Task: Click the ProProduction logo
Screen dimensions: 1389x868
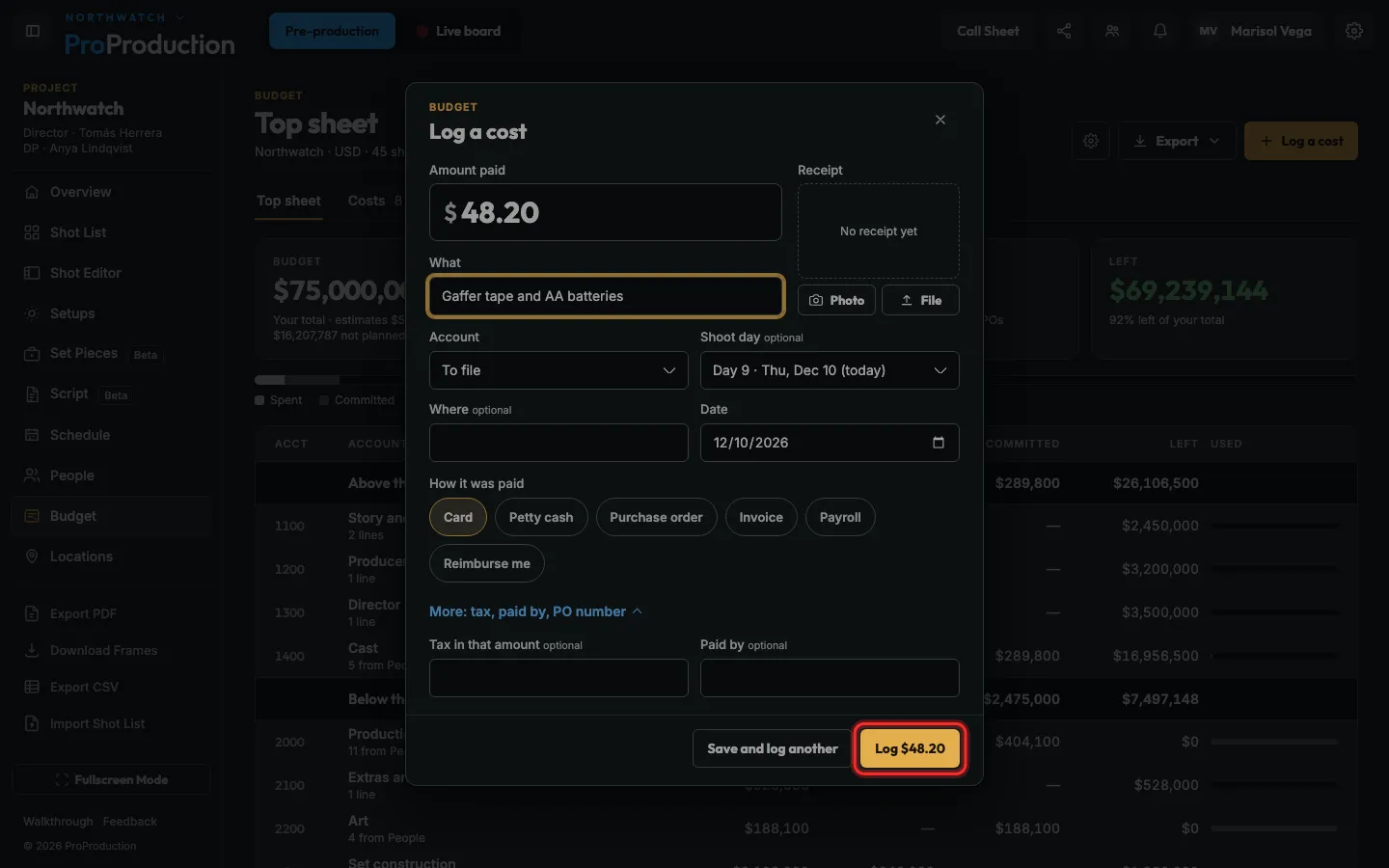Action: coord(150,44)
